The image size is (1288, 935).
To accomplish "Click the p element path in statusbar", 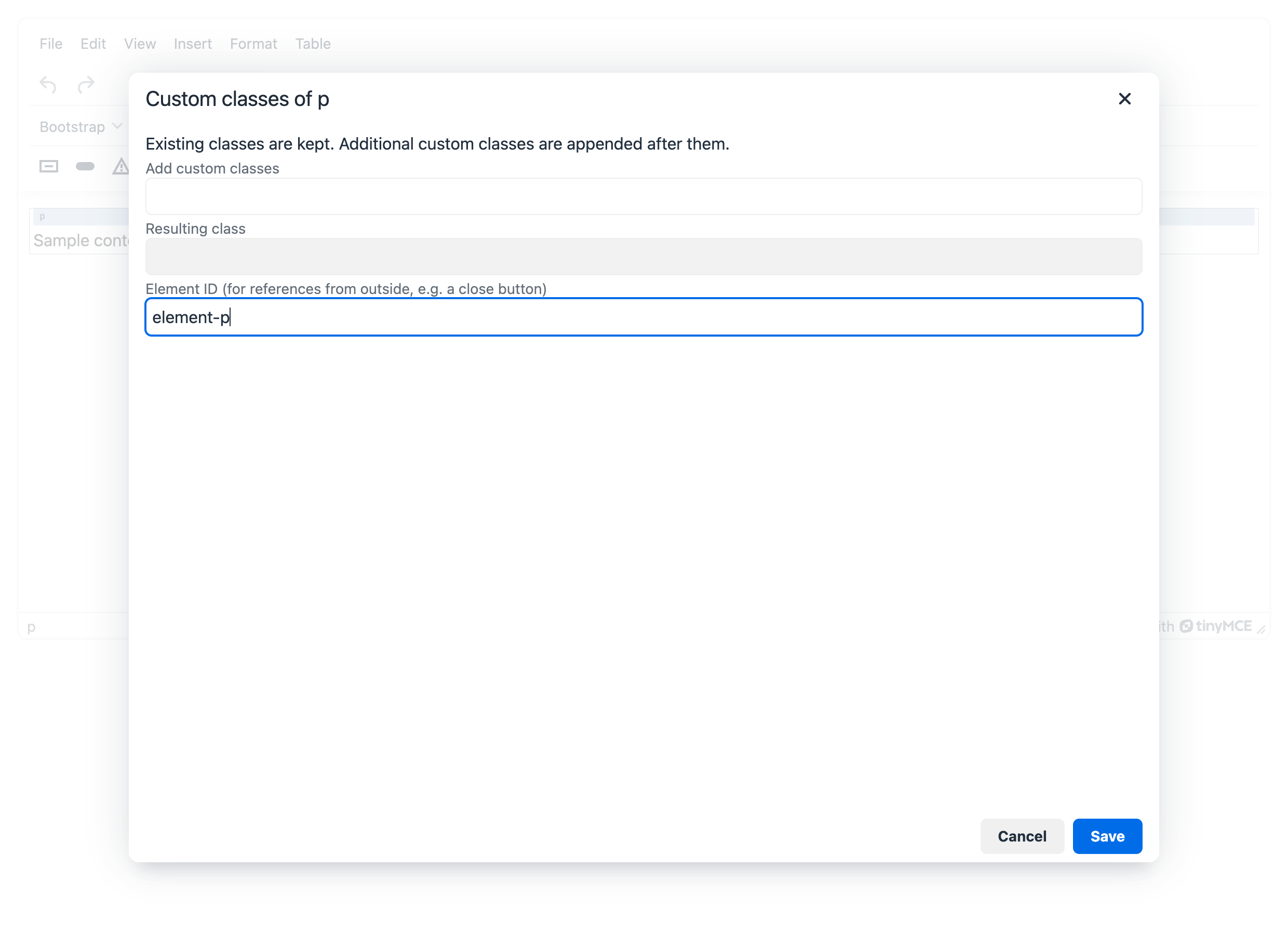I will 31,626.
